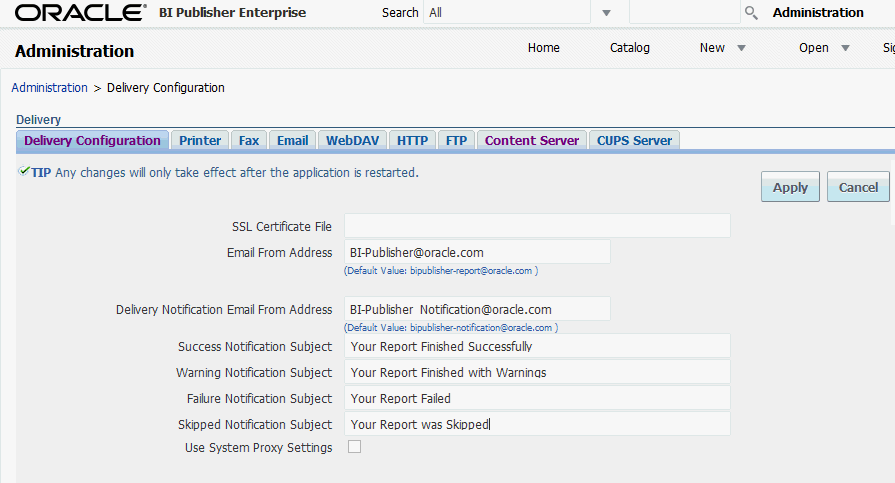Go to Home page
Viewport: 895px width, 483px height.
[543, 48]
